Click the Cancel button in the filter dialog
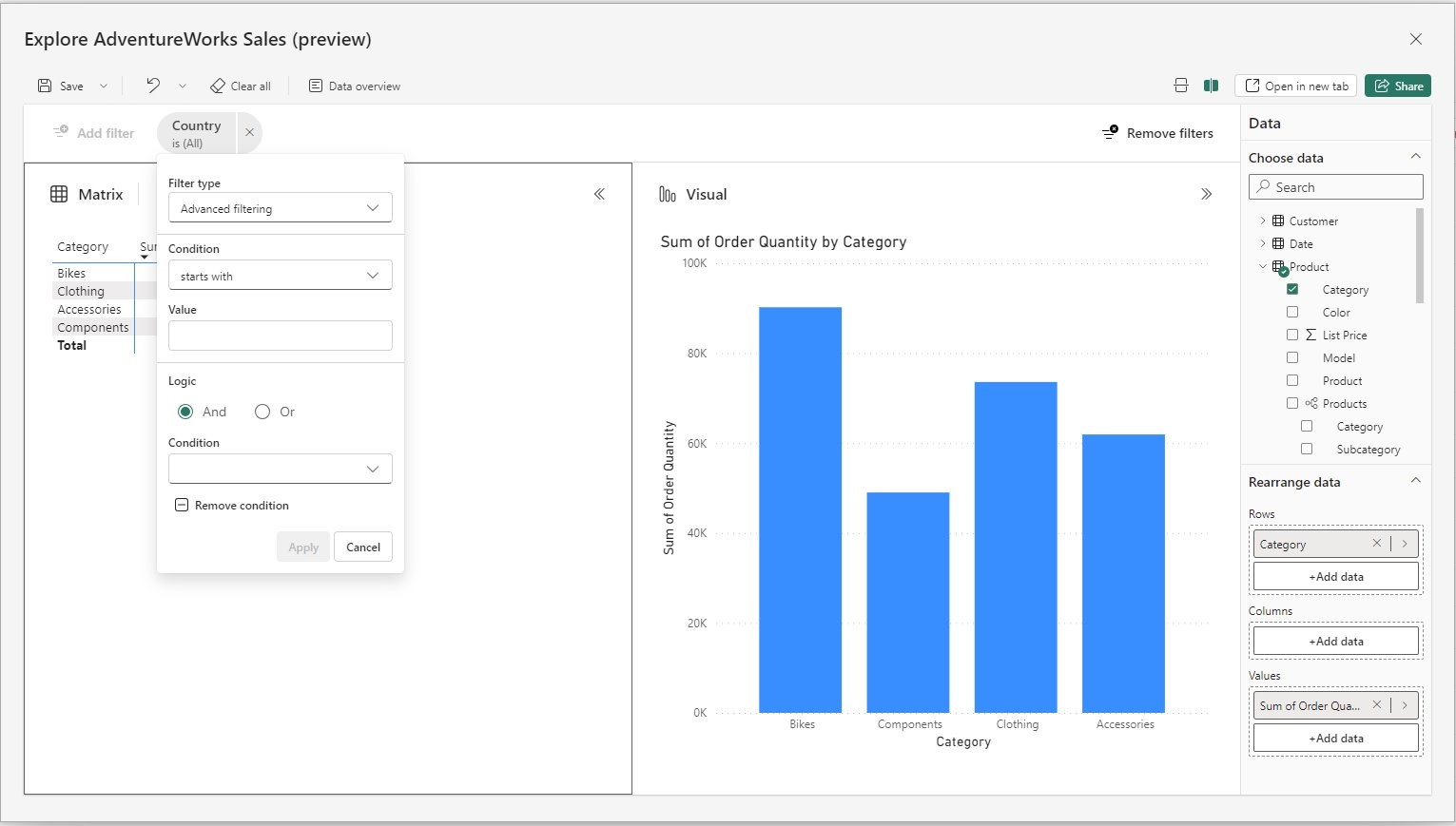This screenshot has width=1456, height=826. click(x=363, y=547)
